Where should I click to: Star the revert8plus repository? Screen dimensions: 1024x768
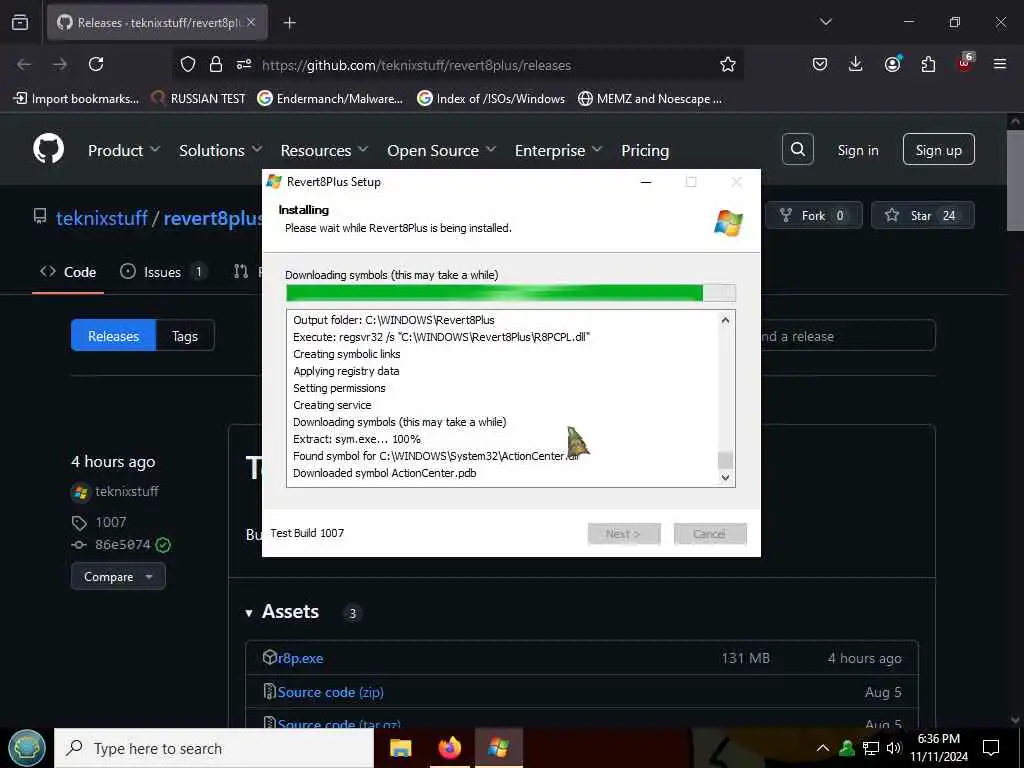[x=923, y=216]
